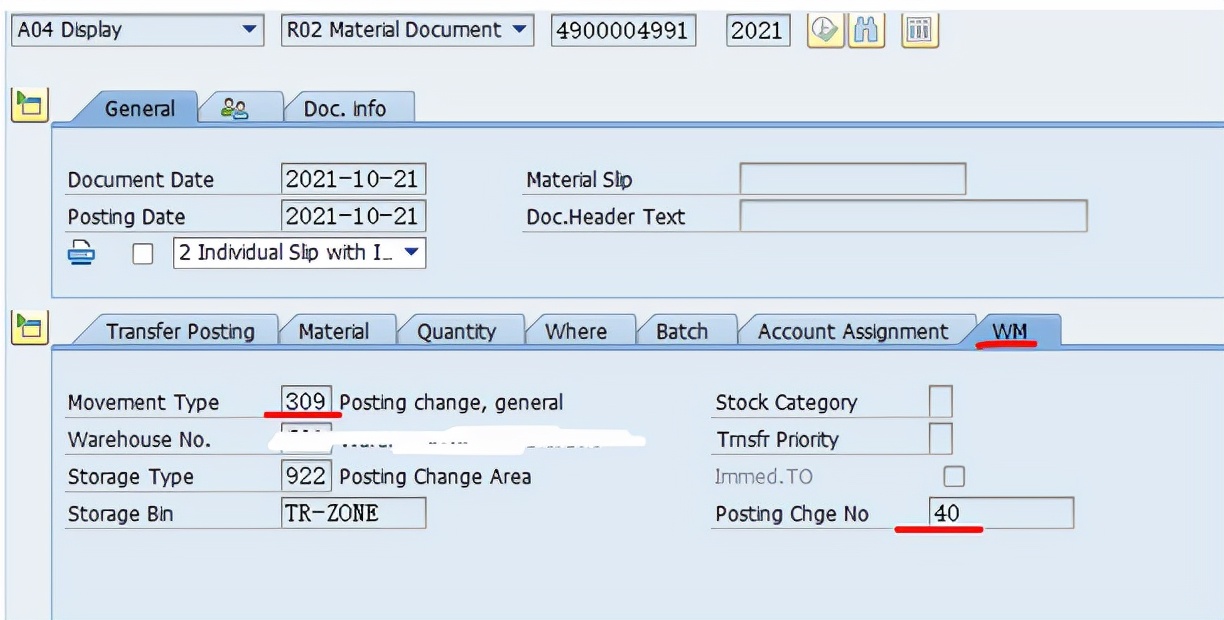Click the icon right of the binoculars
This screenshot has height=620, width=1224.
tap(919, 30)
